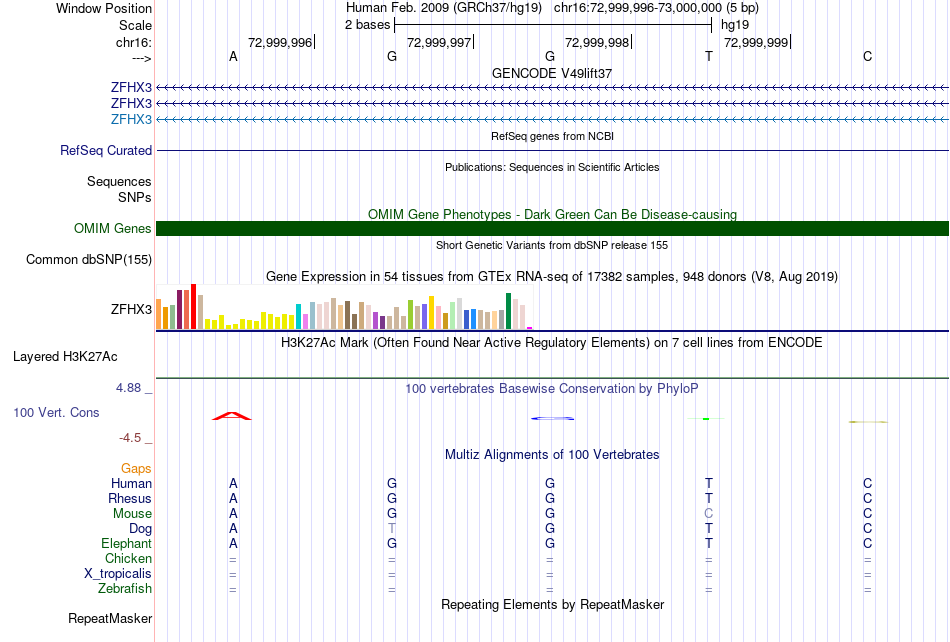Click the light-blue ZFHX3 transcript label
Viewport: 950px width, 642px height.
pyautogui.click(x=131, y=119)
